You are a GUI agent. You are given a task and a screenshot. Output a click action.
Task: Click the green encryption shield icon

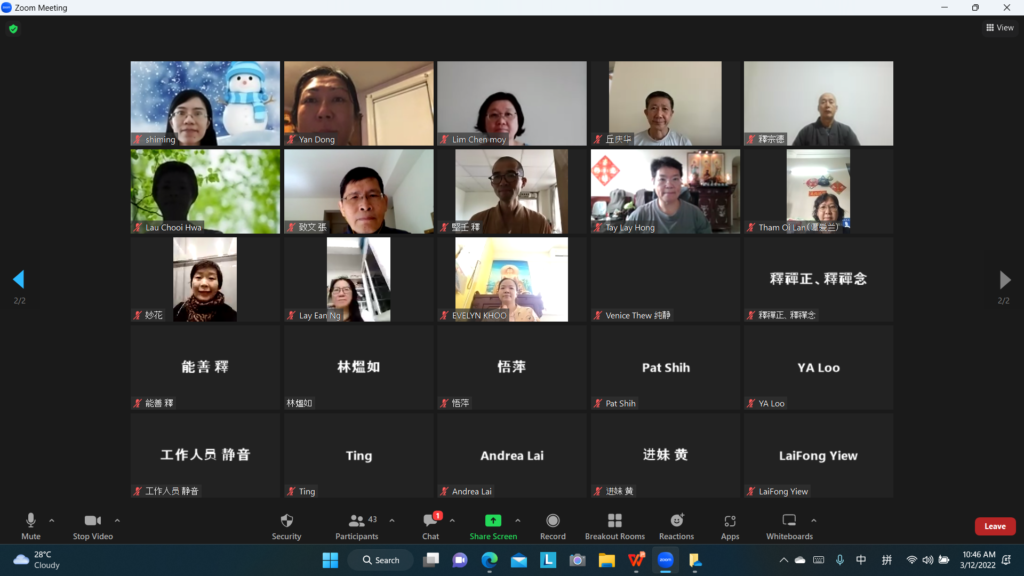tap(13, 29)
